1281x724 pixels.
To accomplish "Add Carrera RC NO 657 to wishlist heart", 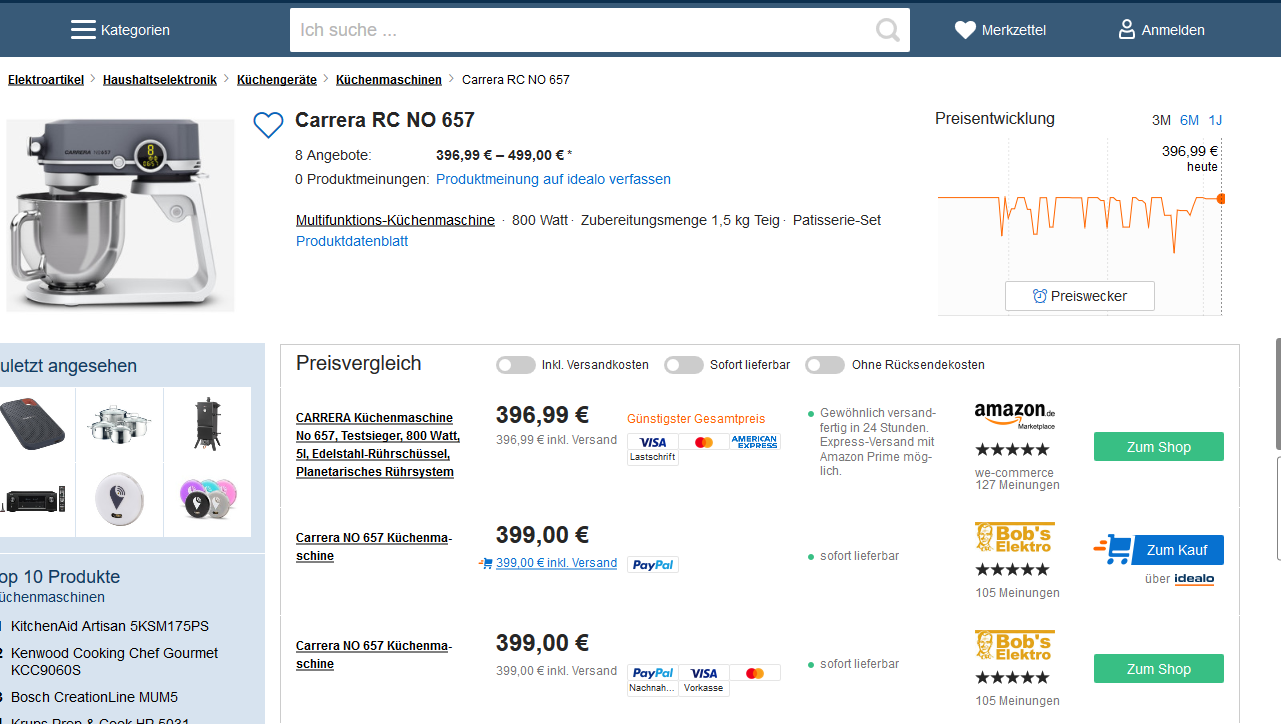I will [x=268, y=125].
